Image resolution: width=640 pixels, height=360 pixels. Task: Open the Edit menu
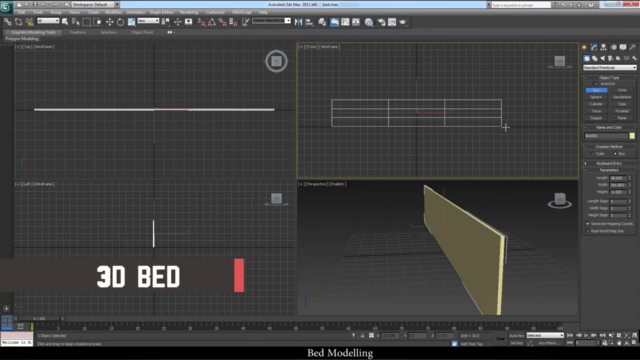[x=21, y=12]
